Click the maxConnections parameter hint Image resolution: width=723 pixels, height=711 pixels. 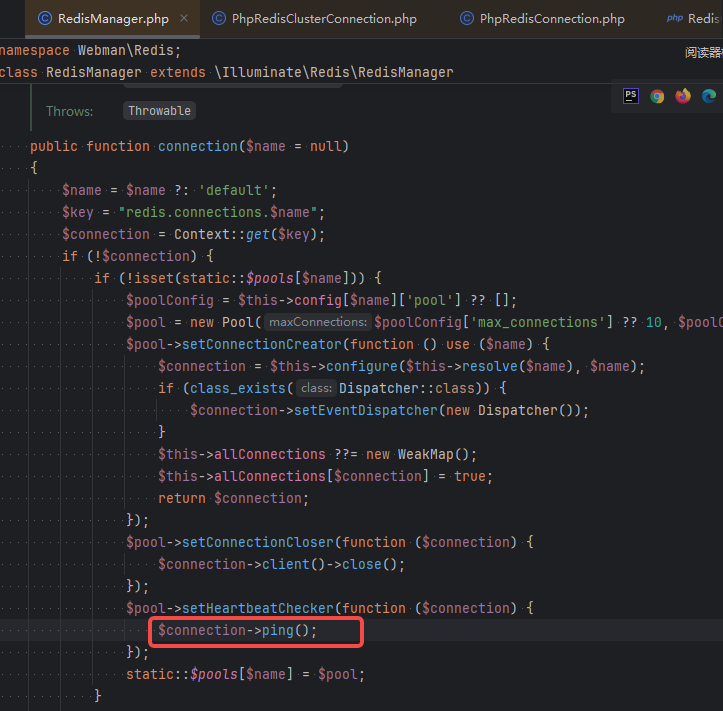coord(318,322)
